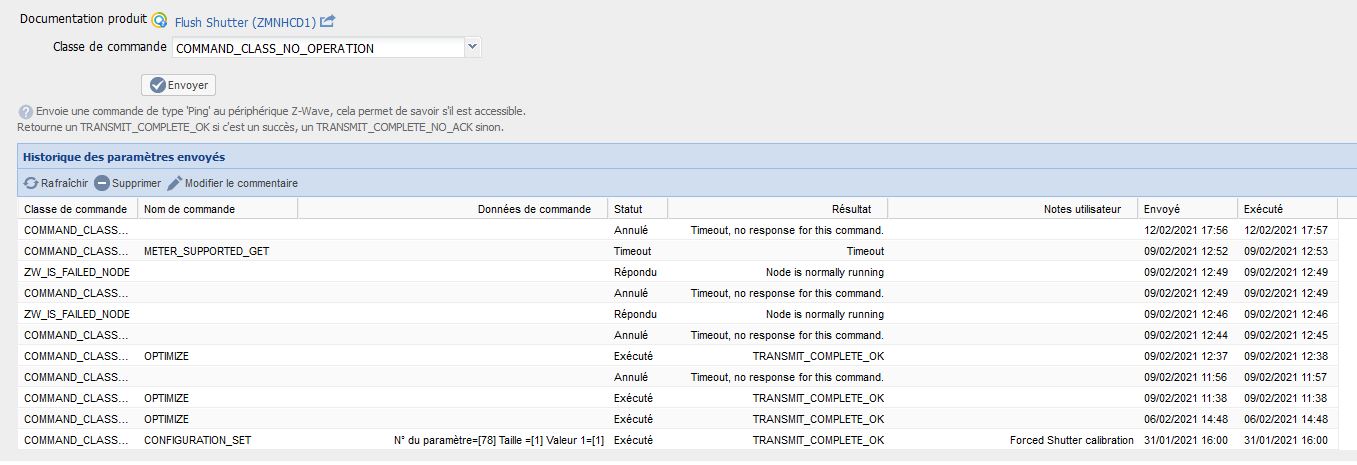This screenshot has width=1357, height=465.
Task: Sort by Classe de commande column header
Action: point(76,209)
